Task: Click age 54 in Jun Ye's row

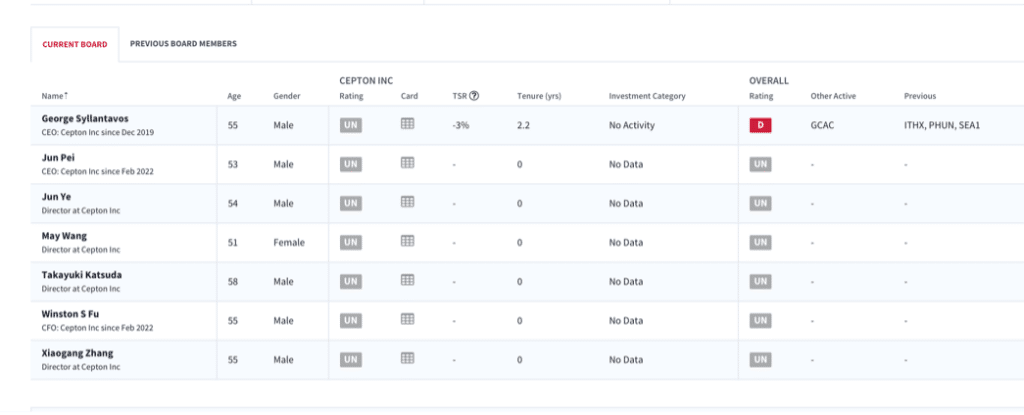Action: pos(232,203)
